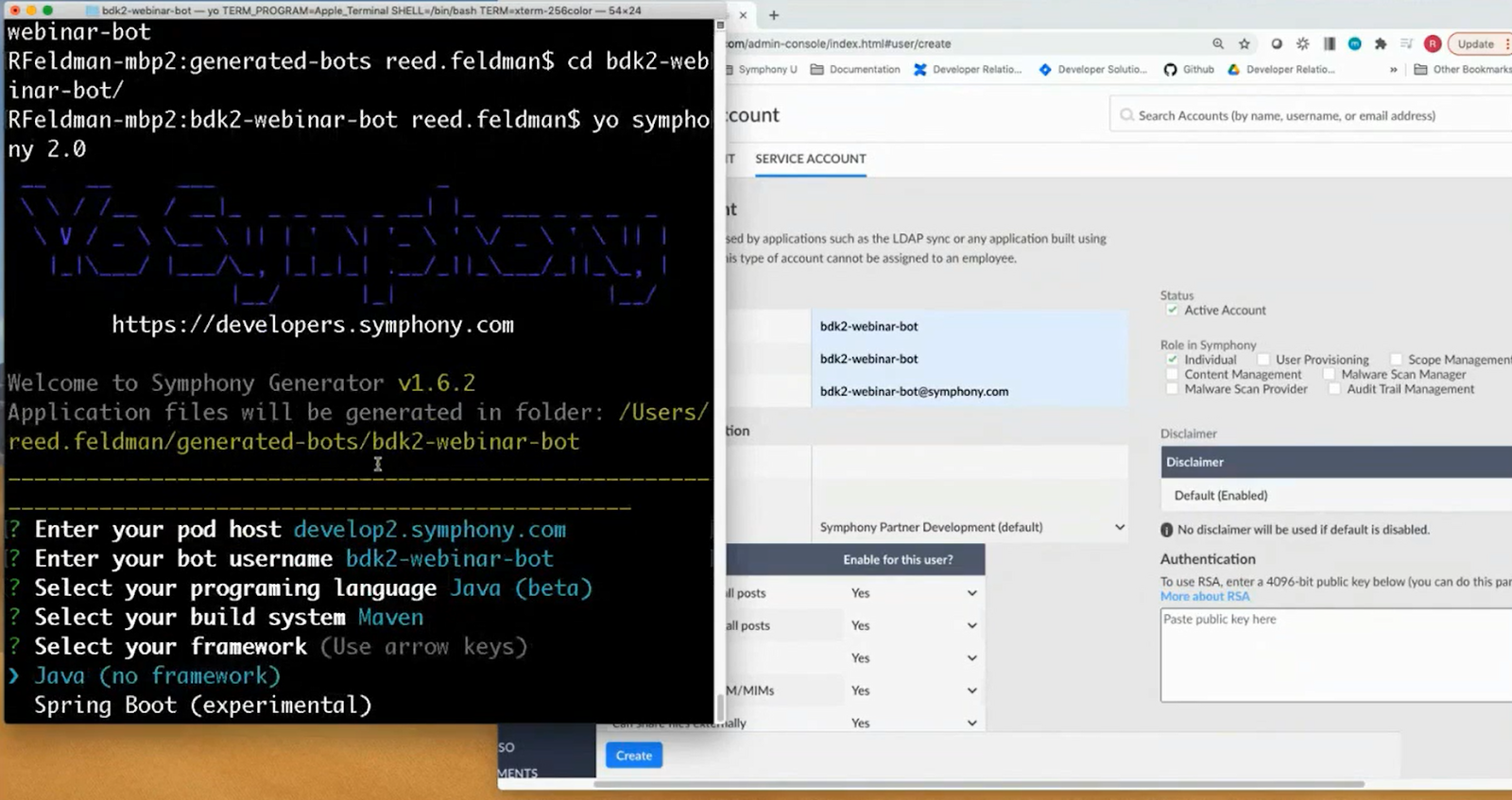This screenshot has width=1512, height=800.
Task: Open the Extensions puzzle piece icon
Action: pos(1381,43)
